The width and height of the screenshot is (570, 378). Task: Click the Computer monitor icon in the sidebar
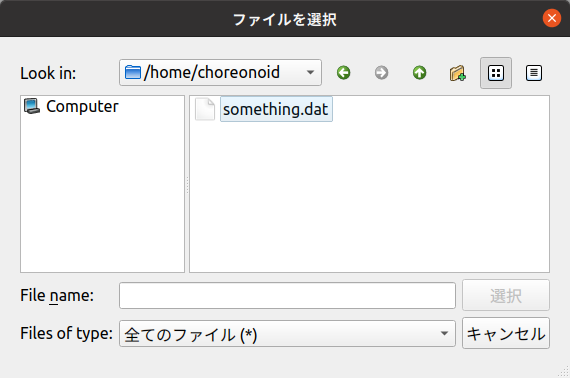(32, 106)
